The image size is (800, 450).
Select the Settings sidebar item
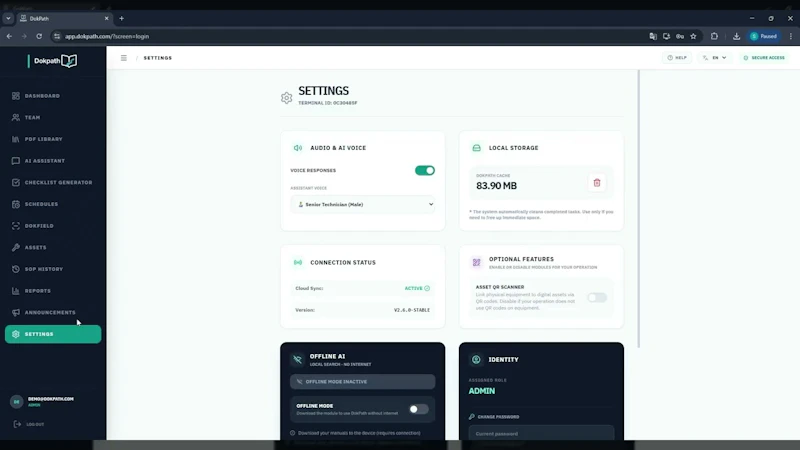53,334
